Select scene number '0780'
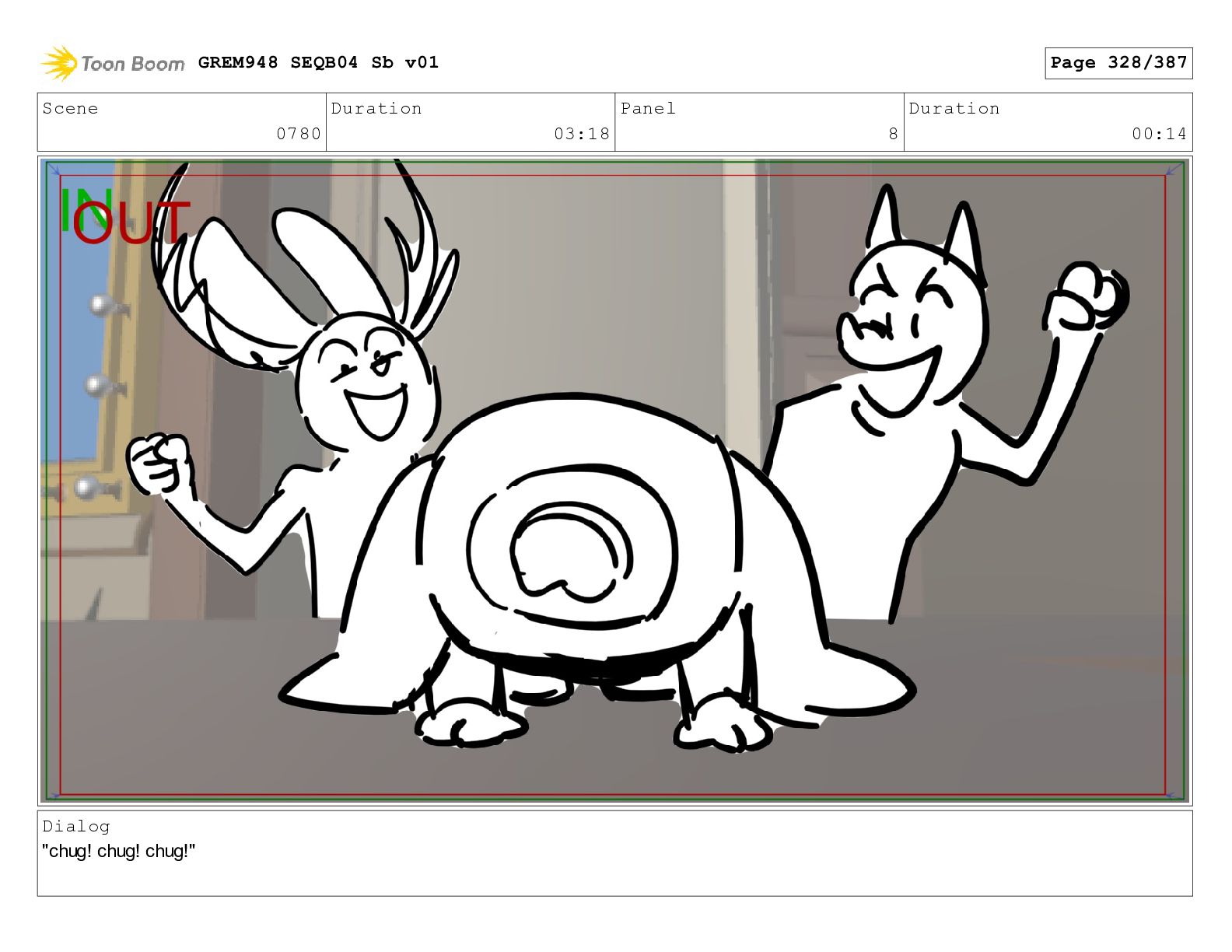1232x952 pixels. point(299,134)
